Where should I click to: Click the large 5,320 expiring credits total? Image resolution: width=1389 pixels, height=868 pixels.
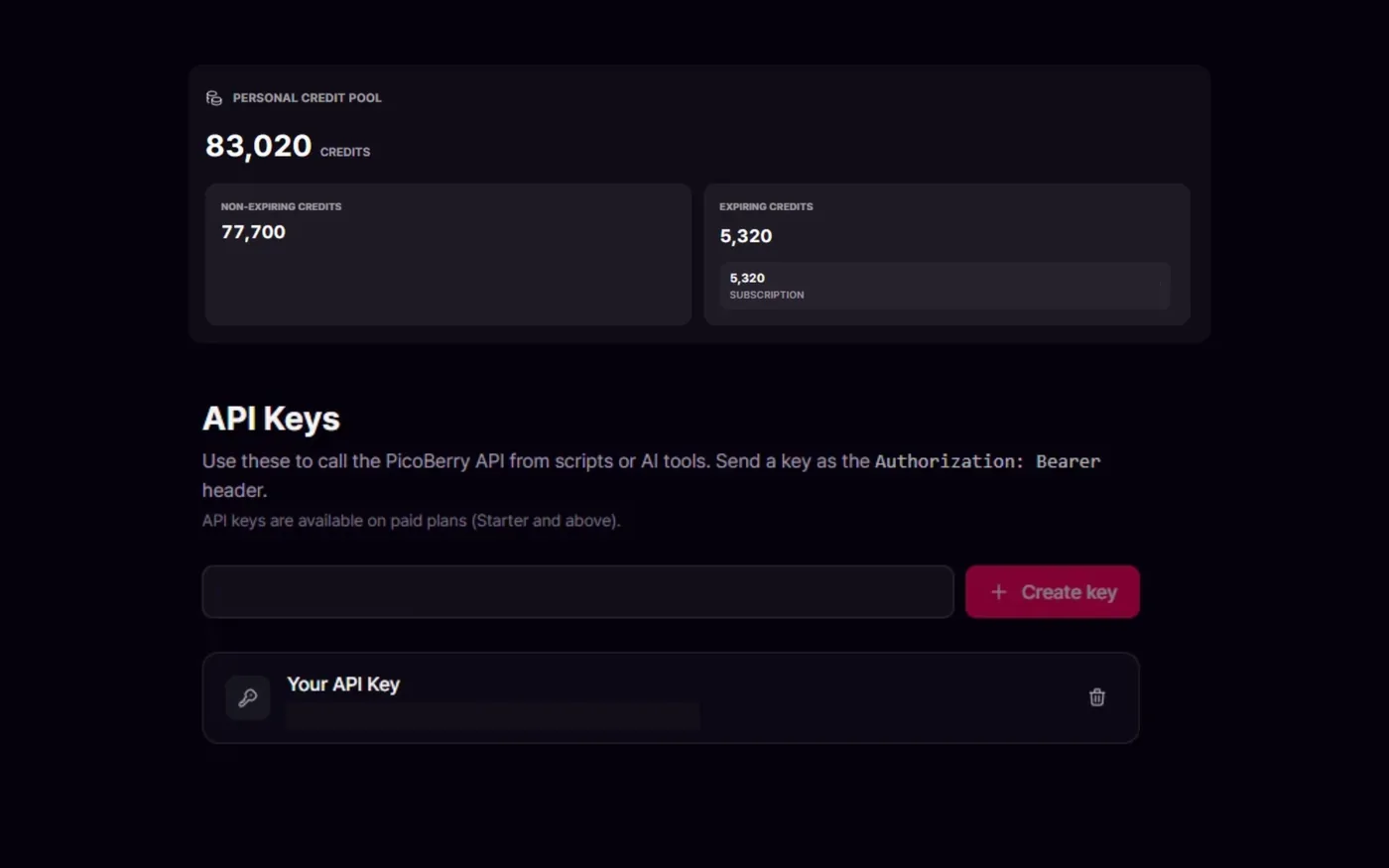coord(745,236)
